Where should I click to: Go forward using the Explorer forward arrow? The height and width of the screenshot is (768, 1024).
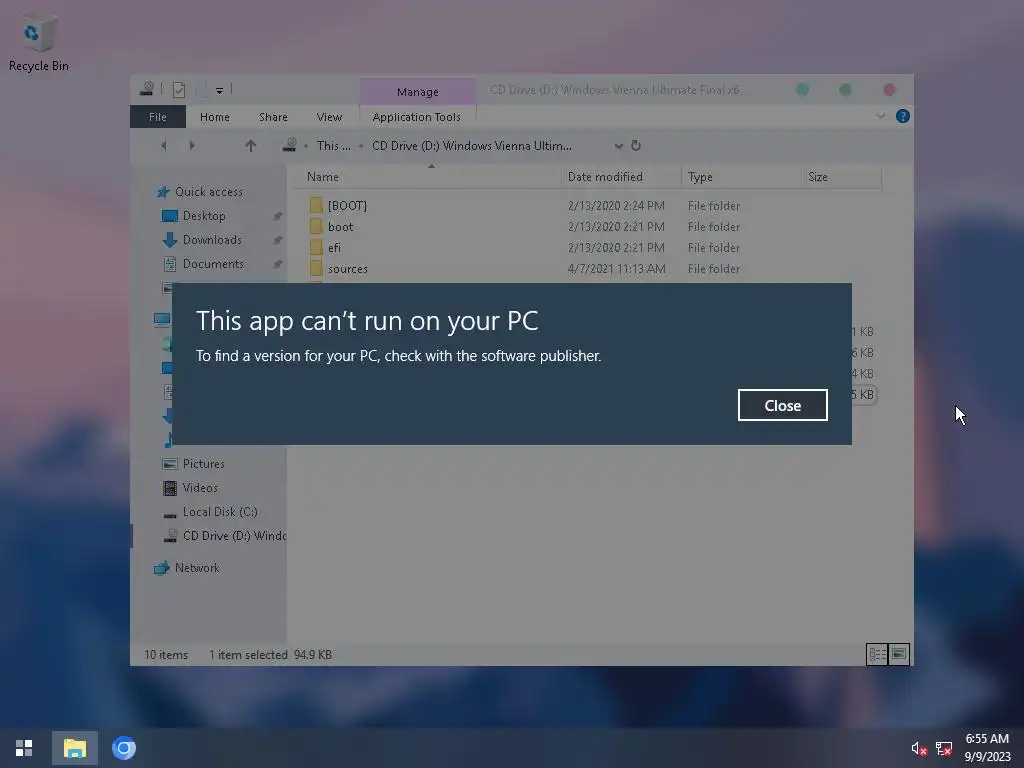pos(192,146)
